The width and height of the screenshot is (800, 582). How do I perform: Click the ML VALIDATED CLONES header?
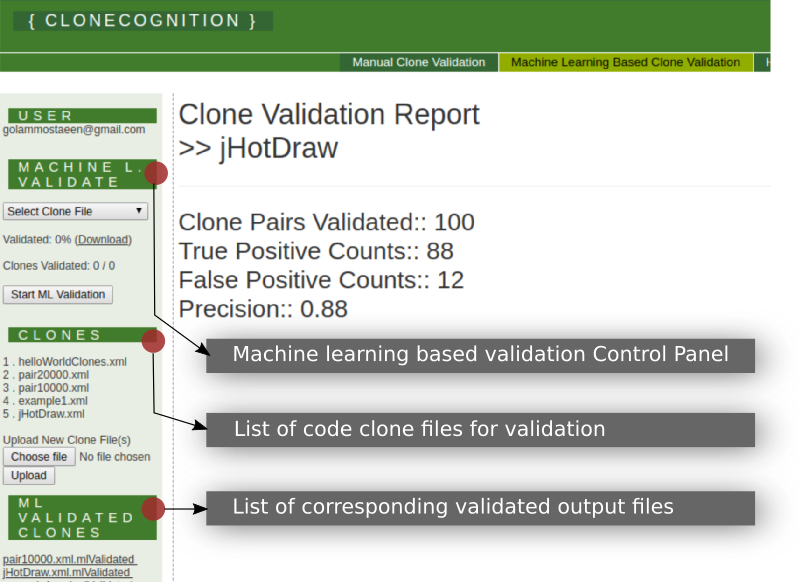coord(82,518)
